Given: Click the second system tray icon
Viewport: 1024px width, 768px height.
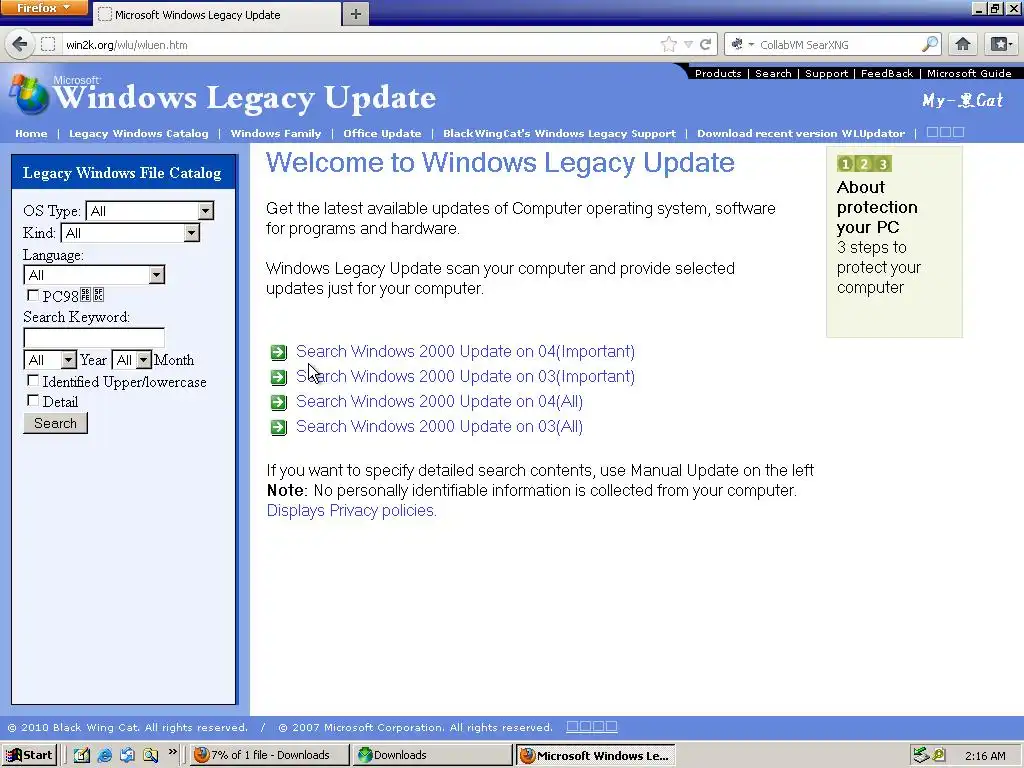Looking at the screenshot, I should tap(938, 755).
